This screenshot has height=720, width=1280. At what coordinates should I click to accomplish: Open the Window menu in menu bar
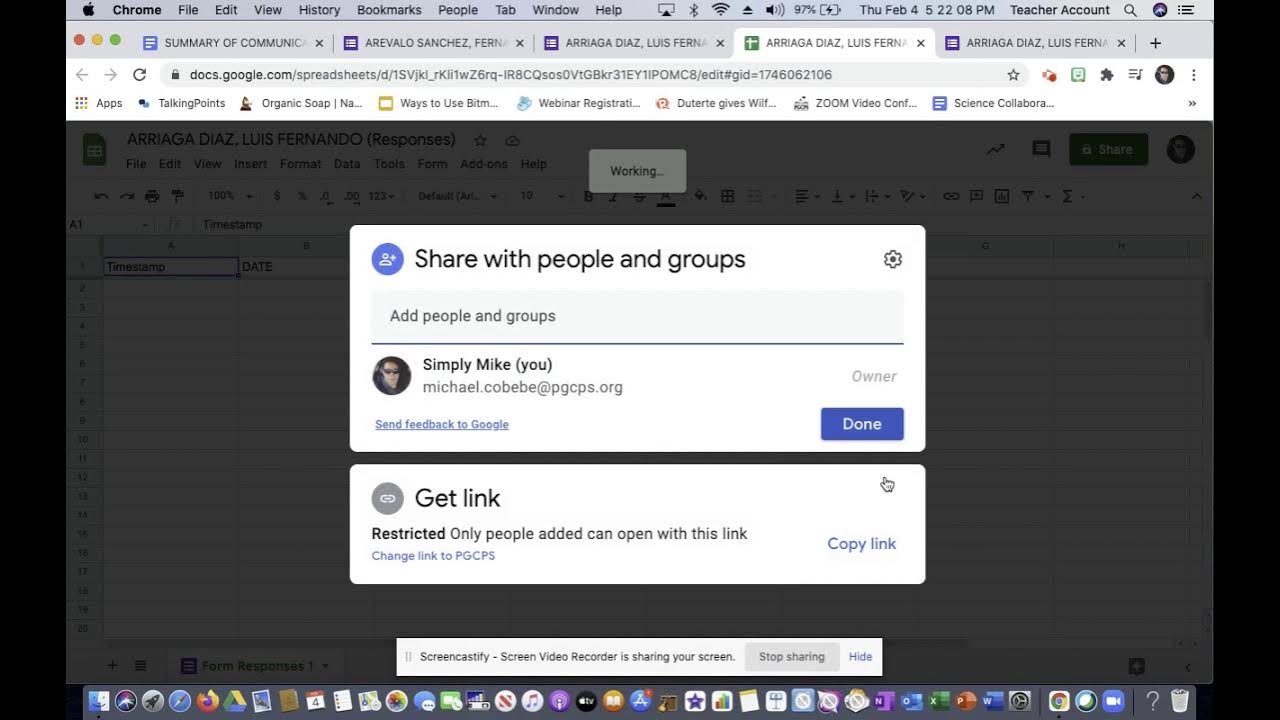(x=555, y=10)
